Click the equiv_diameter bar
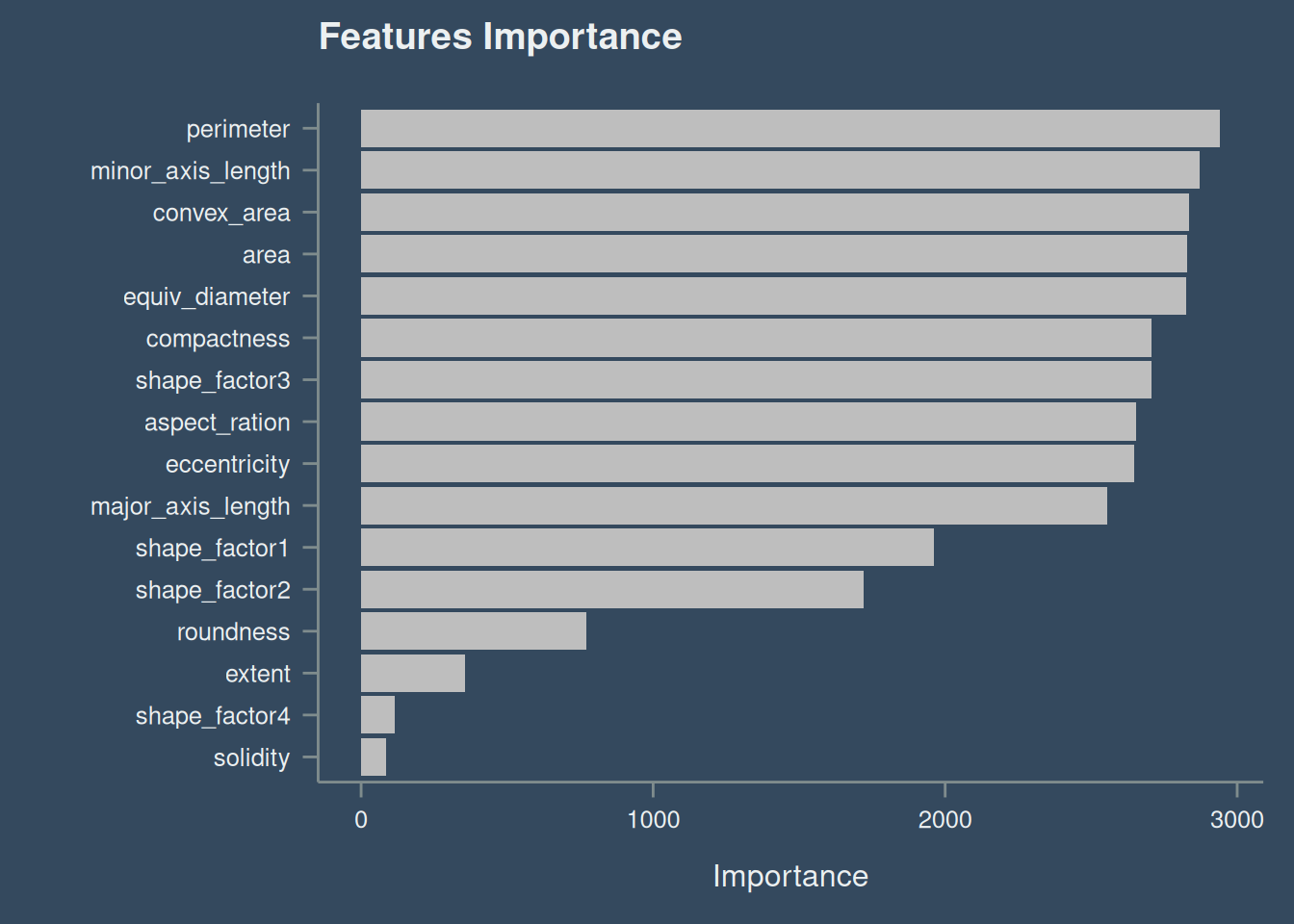Screen dimensions: 1294x924 click(773, 296)
